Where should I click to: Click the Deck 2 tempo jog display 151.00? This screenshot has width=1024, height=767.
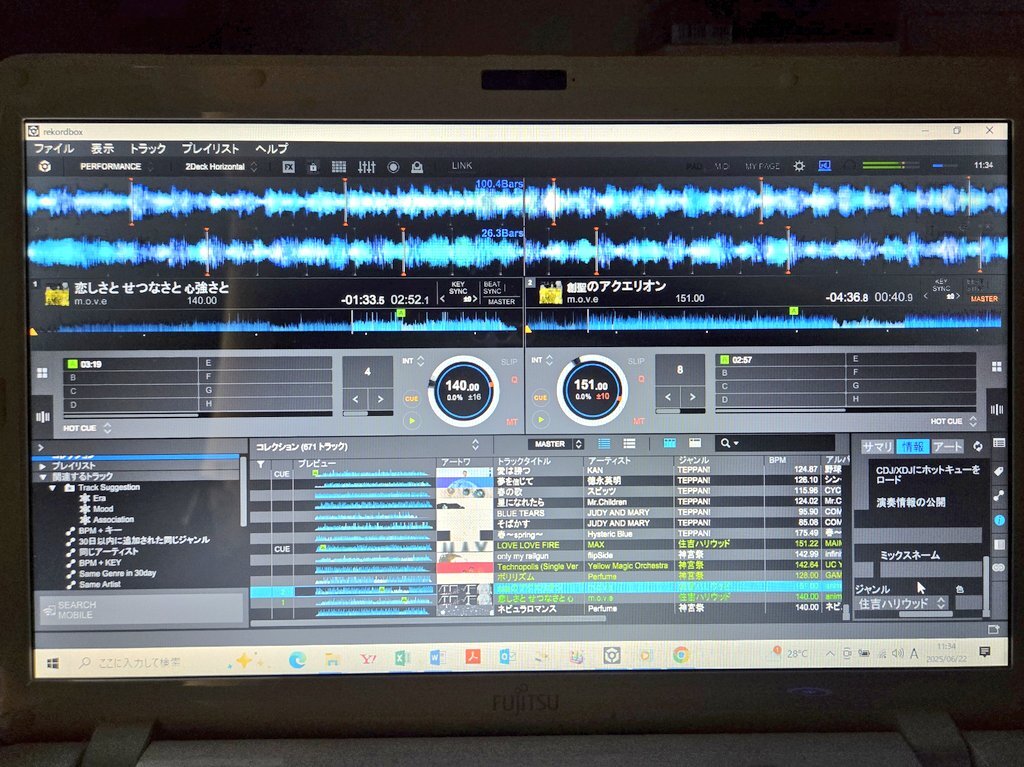(592, 390)
